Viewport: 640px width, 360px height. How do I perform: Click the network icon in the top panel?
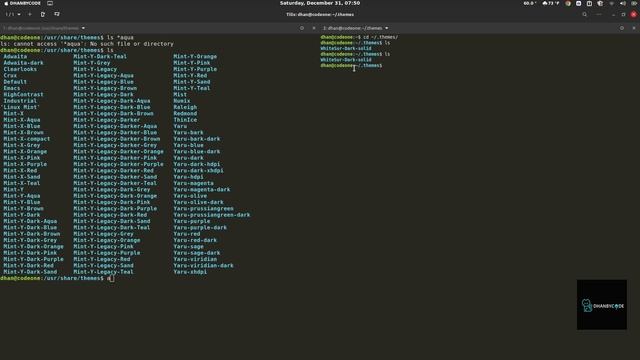click(611, 3)
